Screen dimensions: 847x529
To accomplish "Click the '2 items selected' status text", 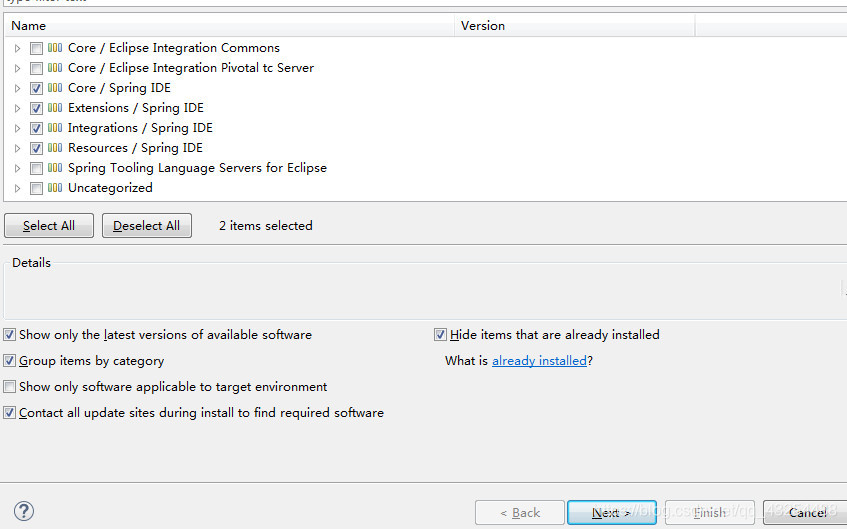I will tap(266, 226).
